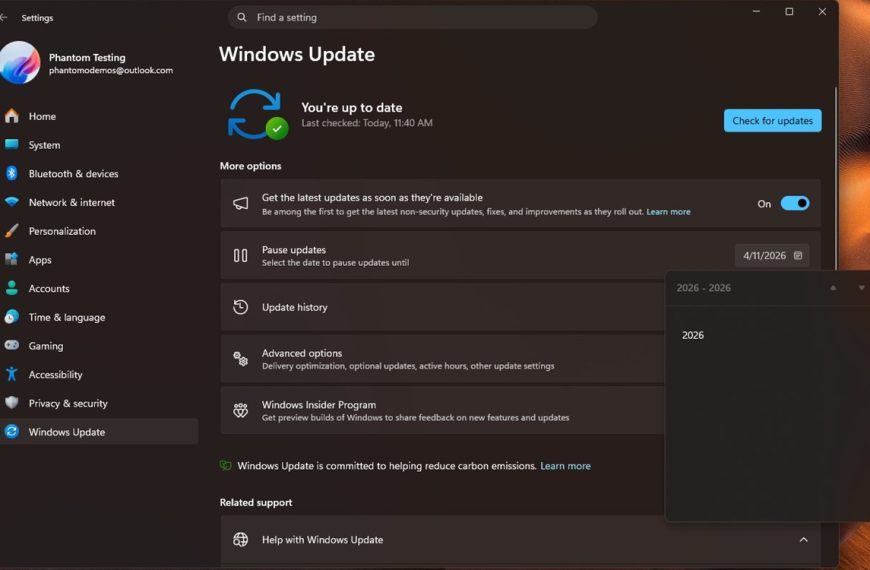Image resolution: width=870 pixels, height=570 pixels.
Task: Click the Help with Windows Update globe icon
Action: point(240,539)
